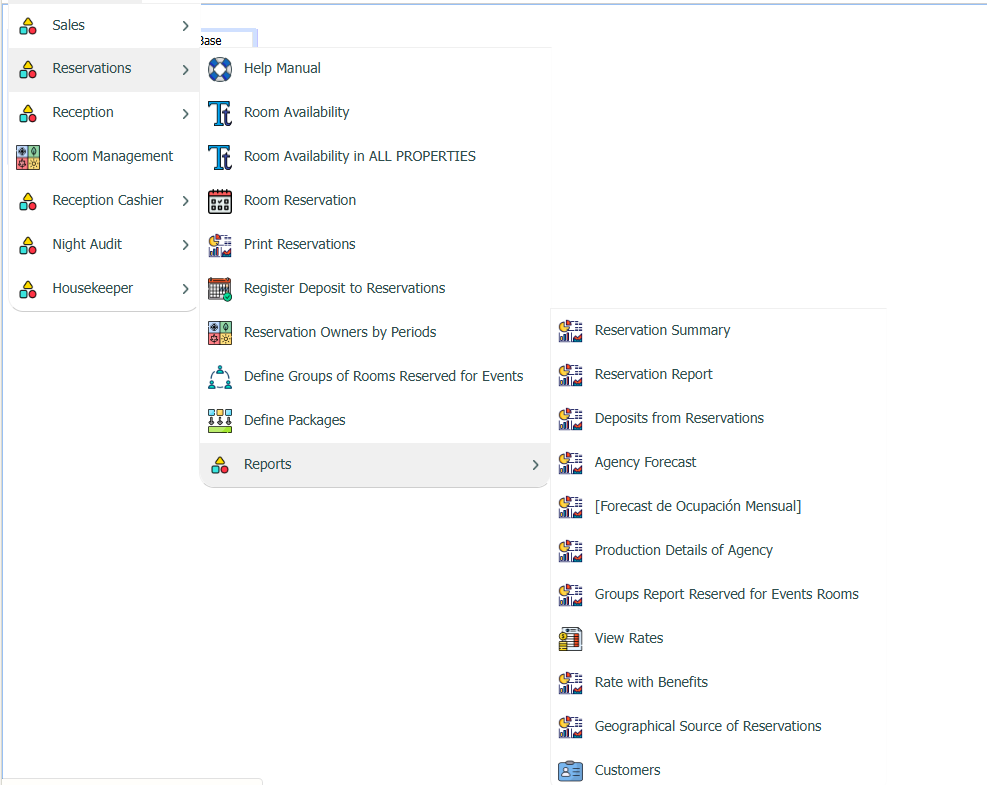Choose the Reservation Summary report
This screenshot has width=987, height=785.
click(x=662, y=331)
